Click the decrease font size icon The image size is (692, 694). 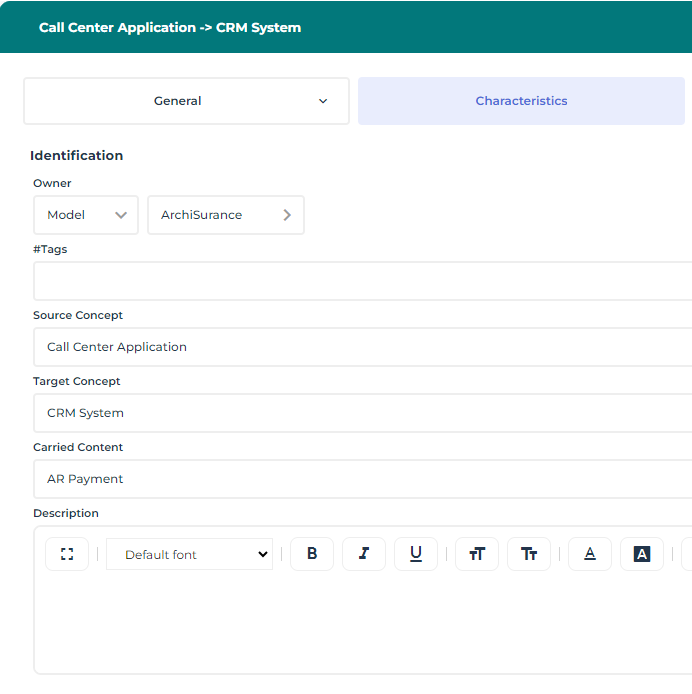click(x=529, y=554)
